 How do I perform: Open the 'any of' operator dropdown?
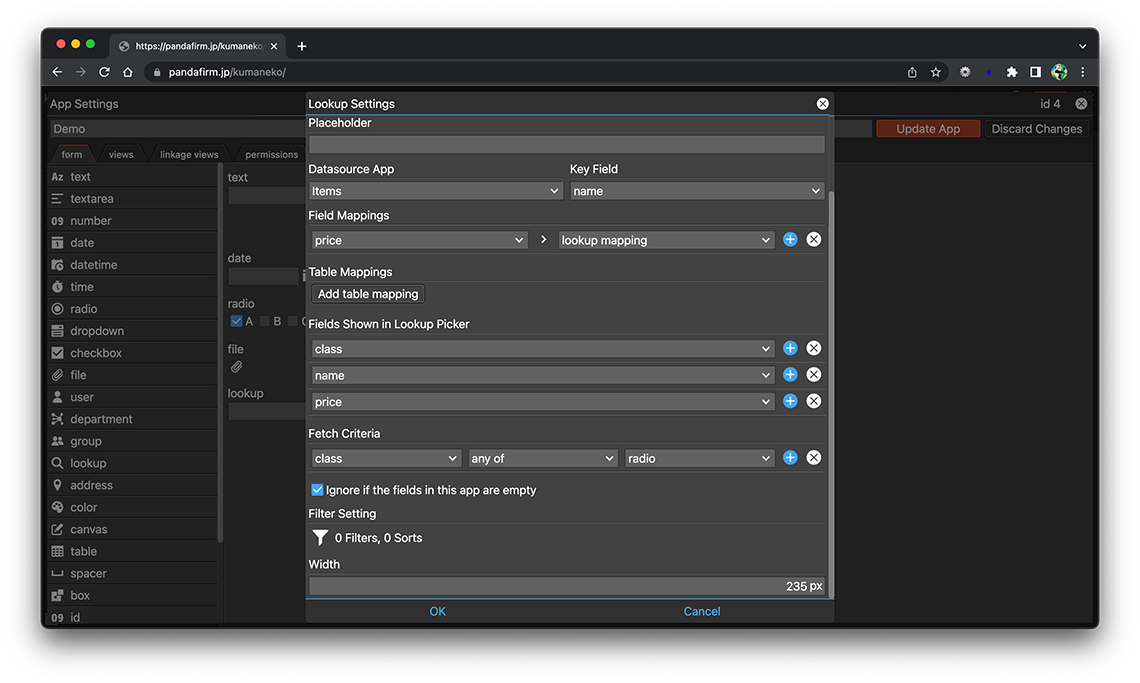[x=543, y=458]
